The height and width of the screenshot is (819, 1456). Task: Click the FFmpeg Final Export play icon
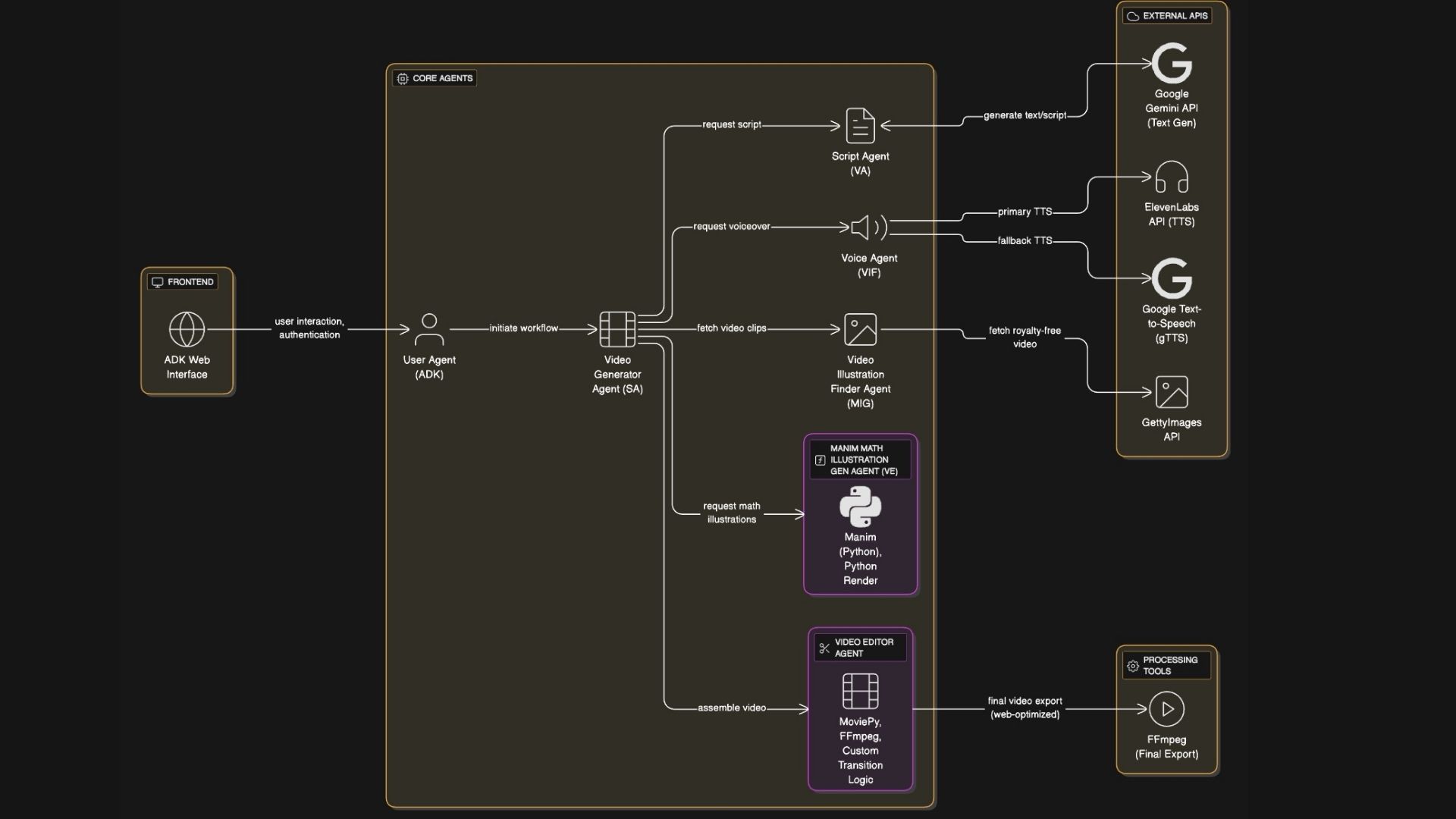pos(1166,709)
